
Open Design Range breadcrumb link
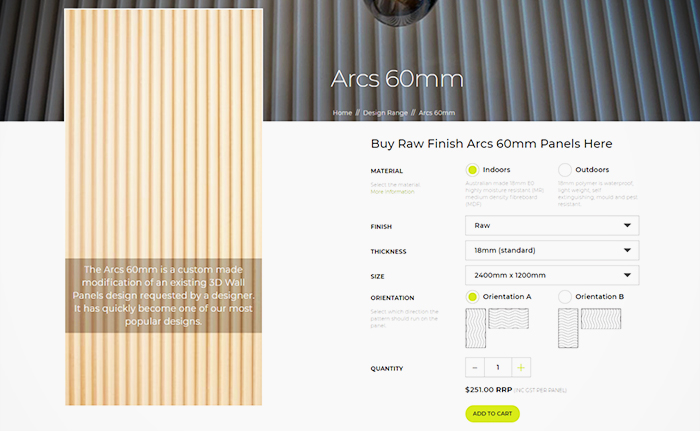point(385,113)
